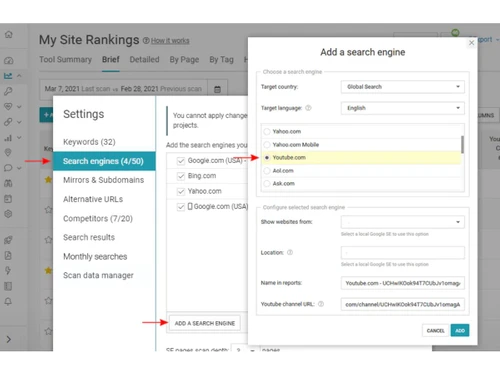The height and width of the screenshot is (375, 500).
Task: Expand the speech bubble section chevron
Action: pos(19,168)
